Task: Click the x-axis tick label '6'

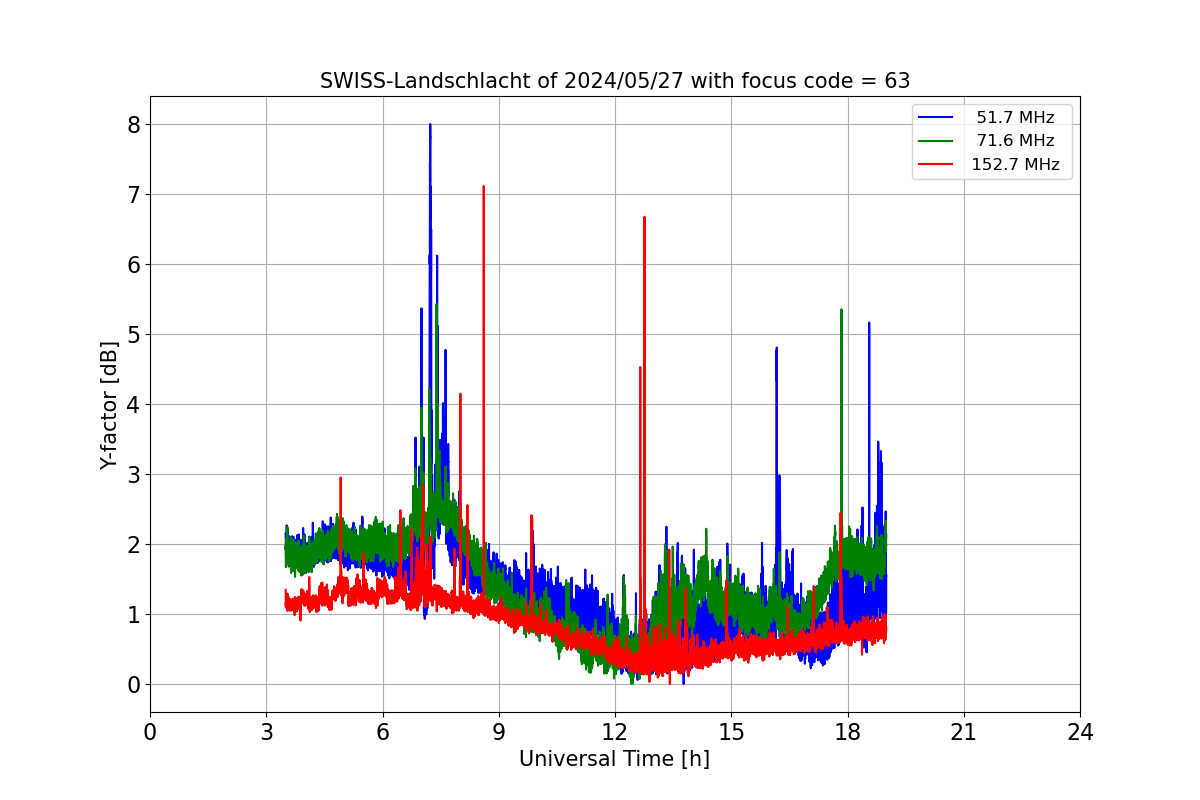Action: (382, 732)
